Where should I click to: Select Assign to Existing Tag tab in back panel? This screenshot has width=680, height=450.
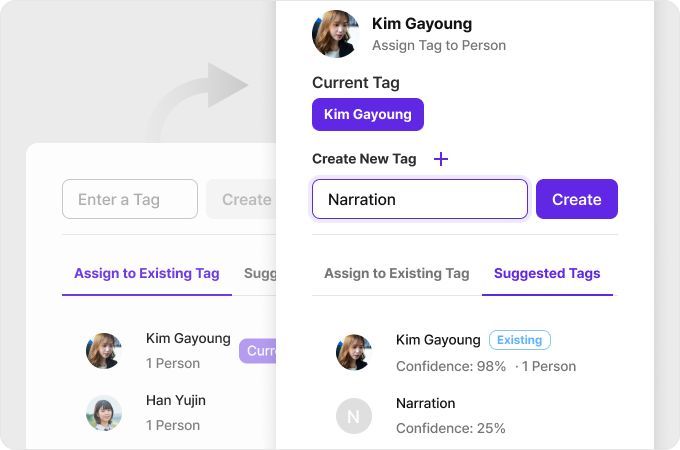(146, 273)
